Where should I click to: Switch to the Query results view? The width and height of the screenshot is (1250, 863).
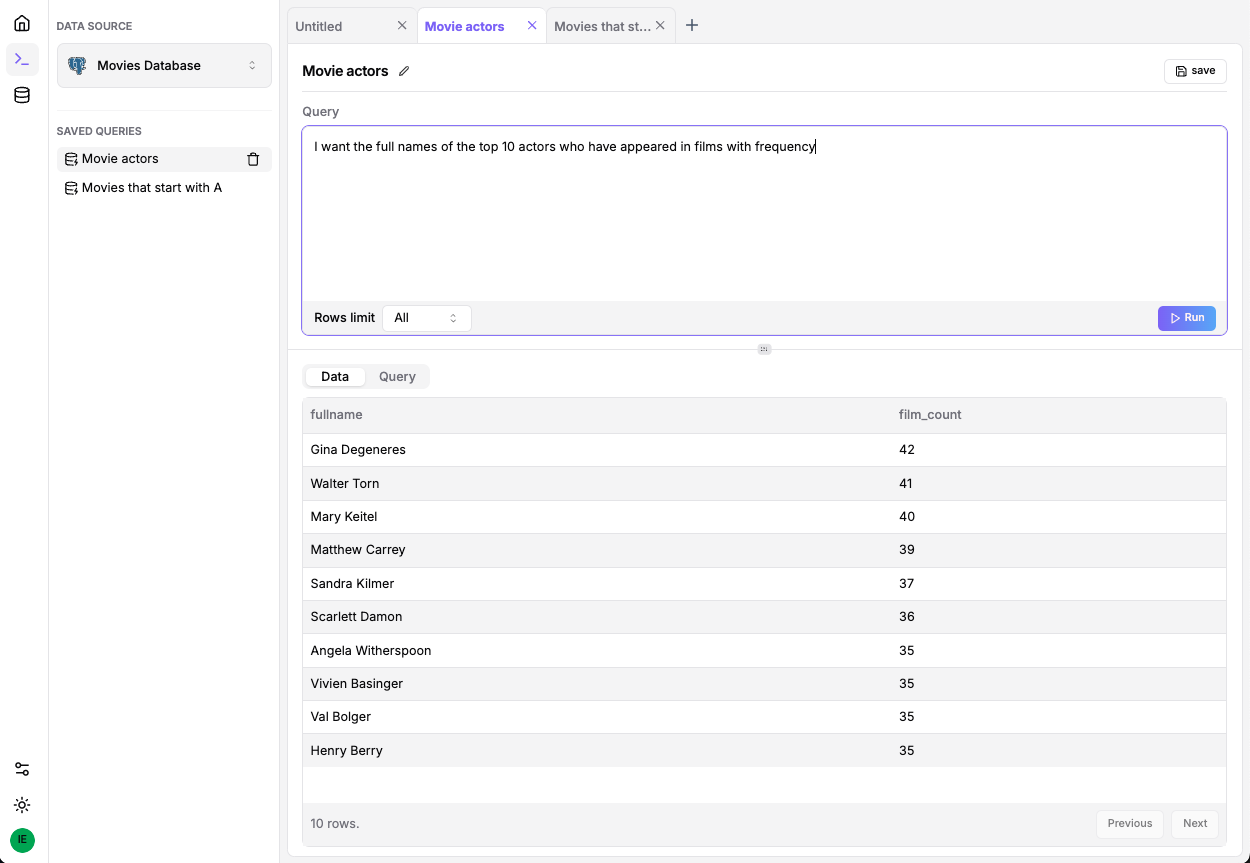coord(397,377)
